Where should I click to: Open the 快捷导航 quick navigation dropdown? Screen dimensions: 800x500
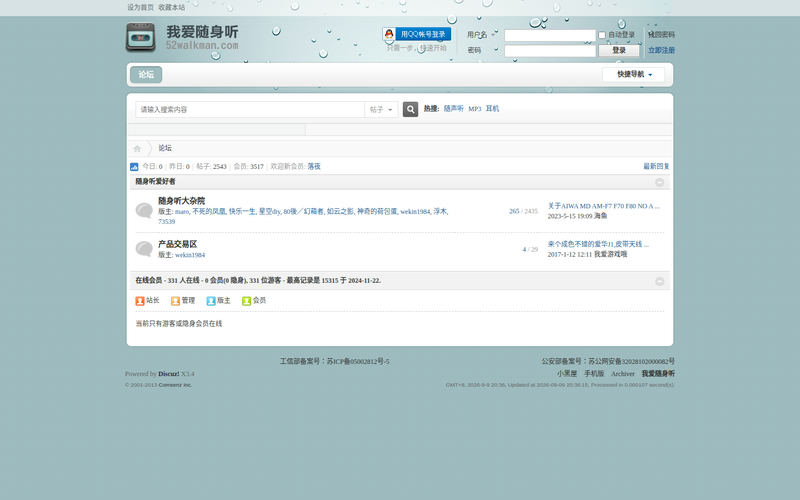coord(634,74)
